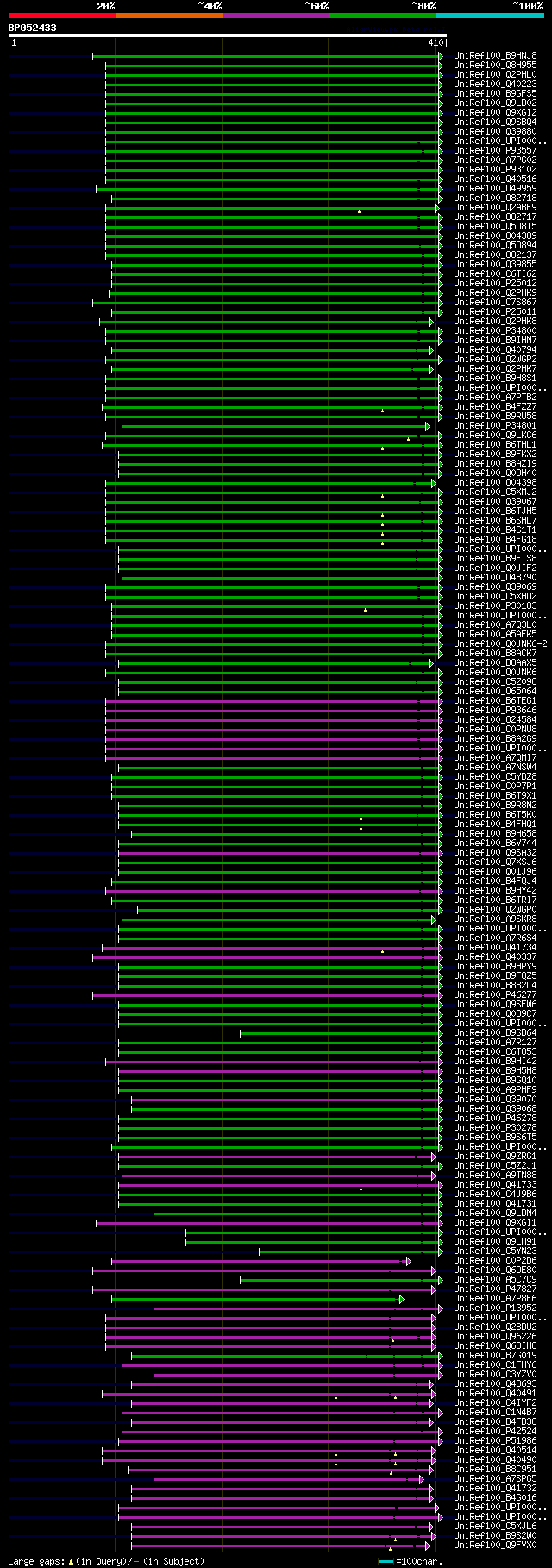Click the UniRef100_C0PNU8 label
The image size is (552, 1568).
tap(495, 730)
